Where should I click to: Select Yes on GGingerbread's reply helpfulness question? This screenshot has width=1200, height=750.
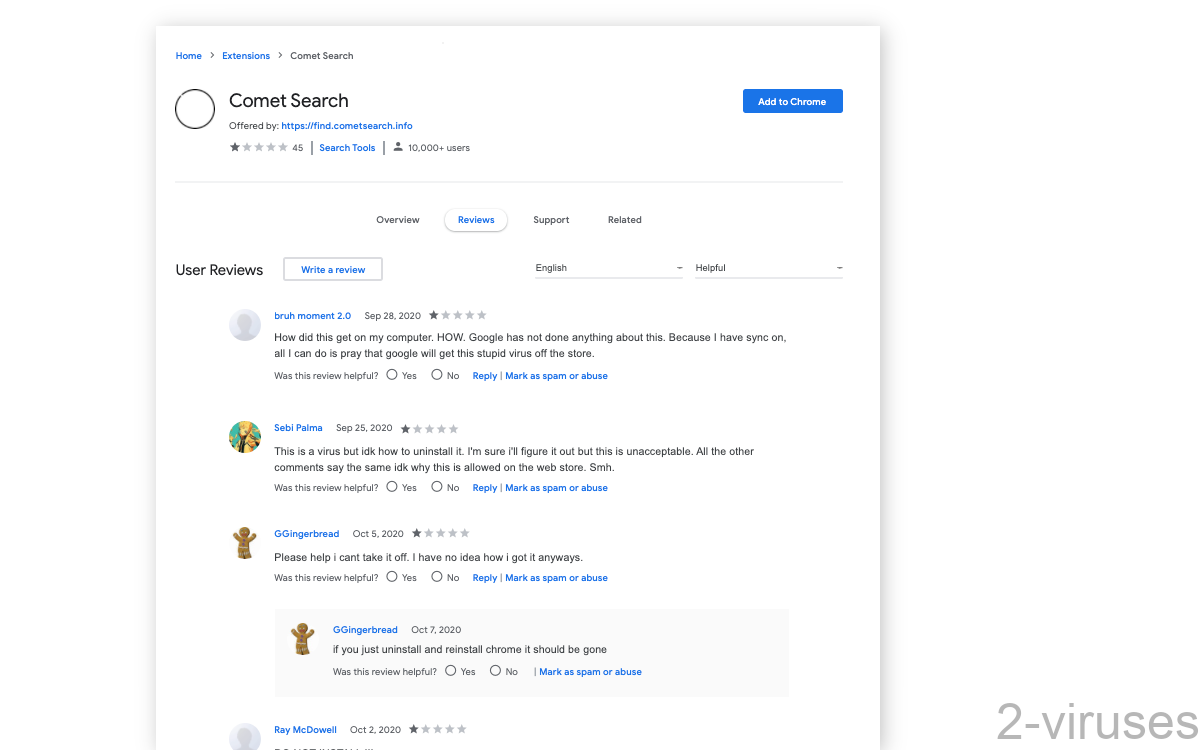450,671
